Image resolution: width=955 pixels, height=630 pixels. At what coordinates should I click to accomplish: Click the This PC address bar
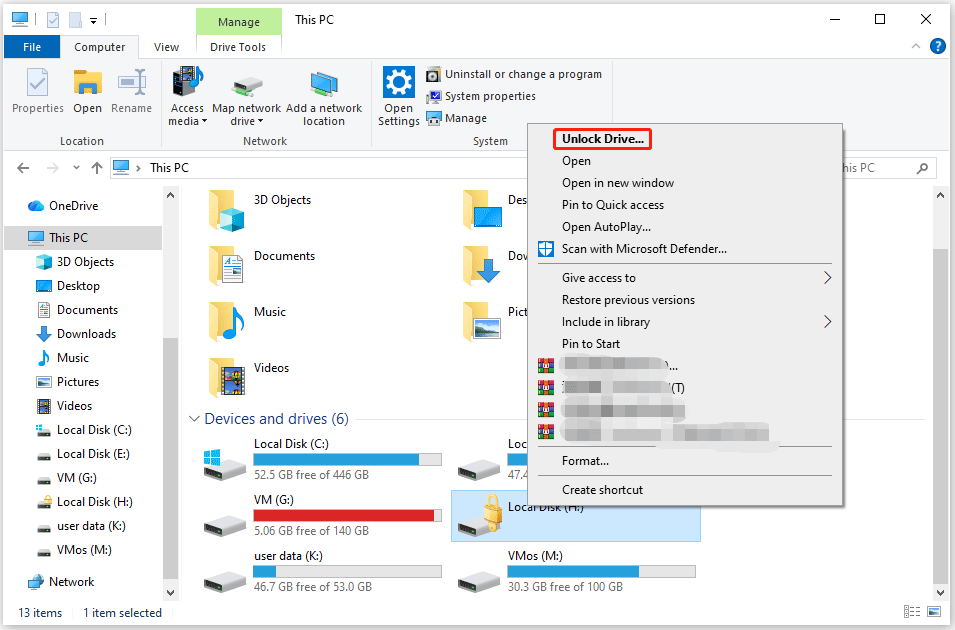click(317, 168)
